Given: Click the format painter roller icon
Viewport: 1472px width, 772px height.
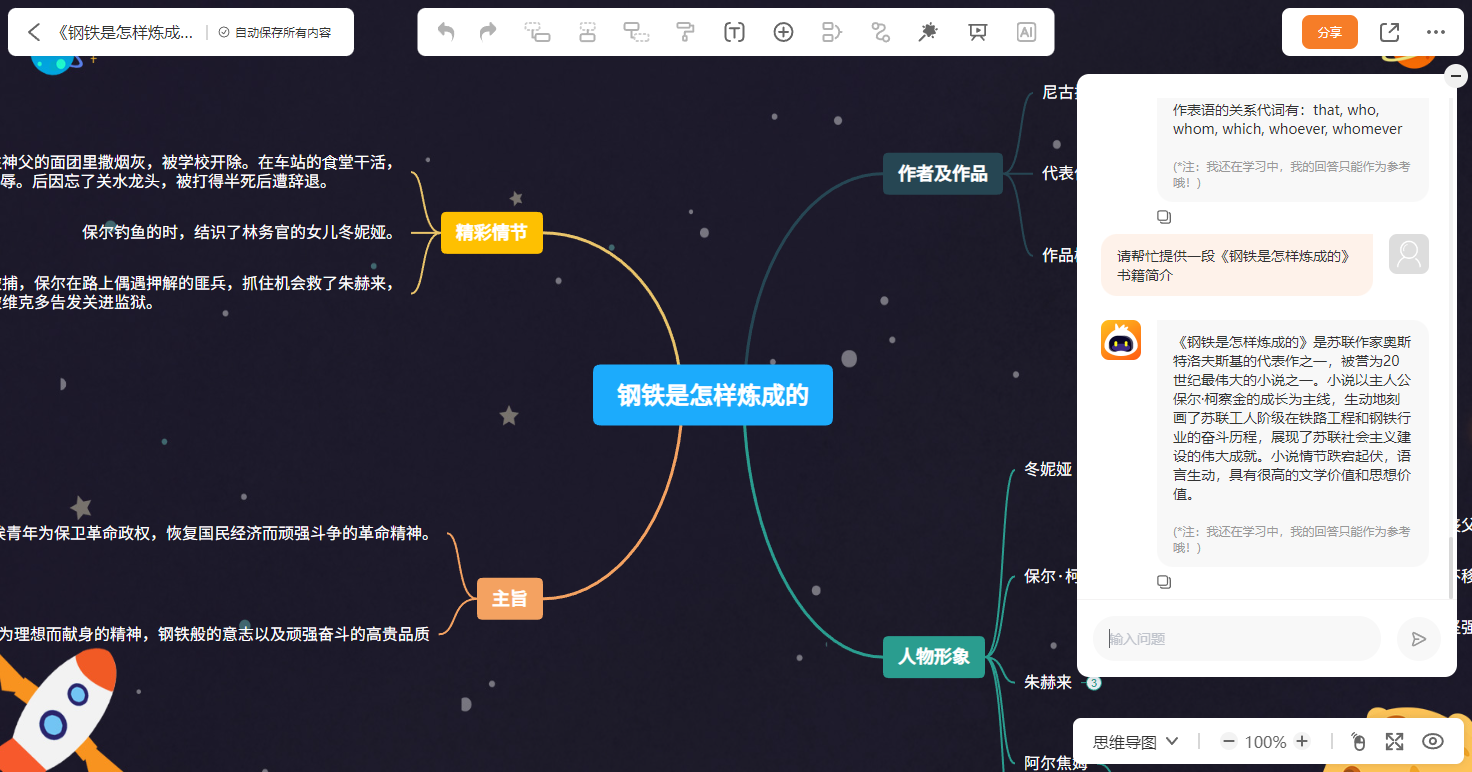Looking at the screenshot, I should click(685, 32).
